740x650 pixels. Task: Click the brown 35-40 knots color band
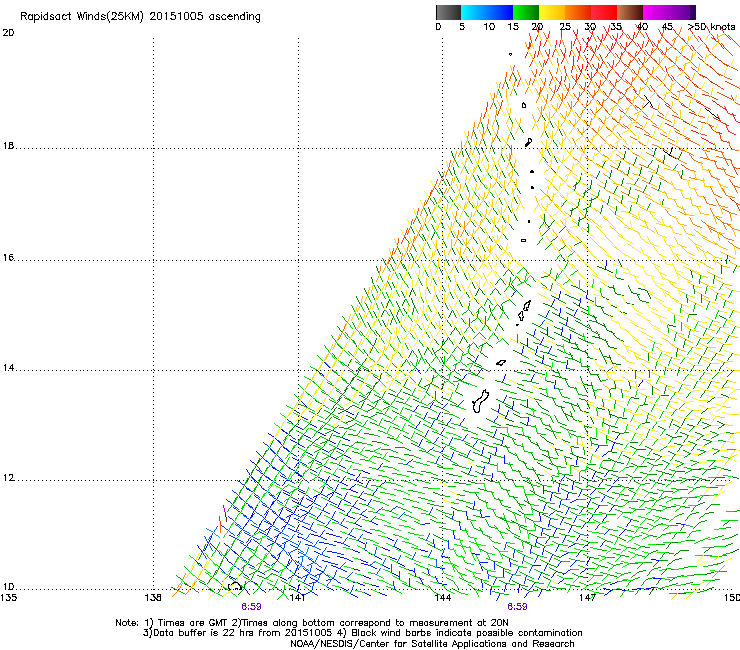click(x=630, y=12)
